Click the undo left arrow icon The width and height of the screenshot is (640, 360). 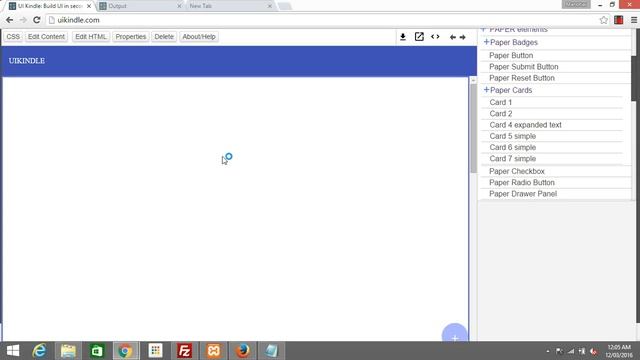click(453, 37)
